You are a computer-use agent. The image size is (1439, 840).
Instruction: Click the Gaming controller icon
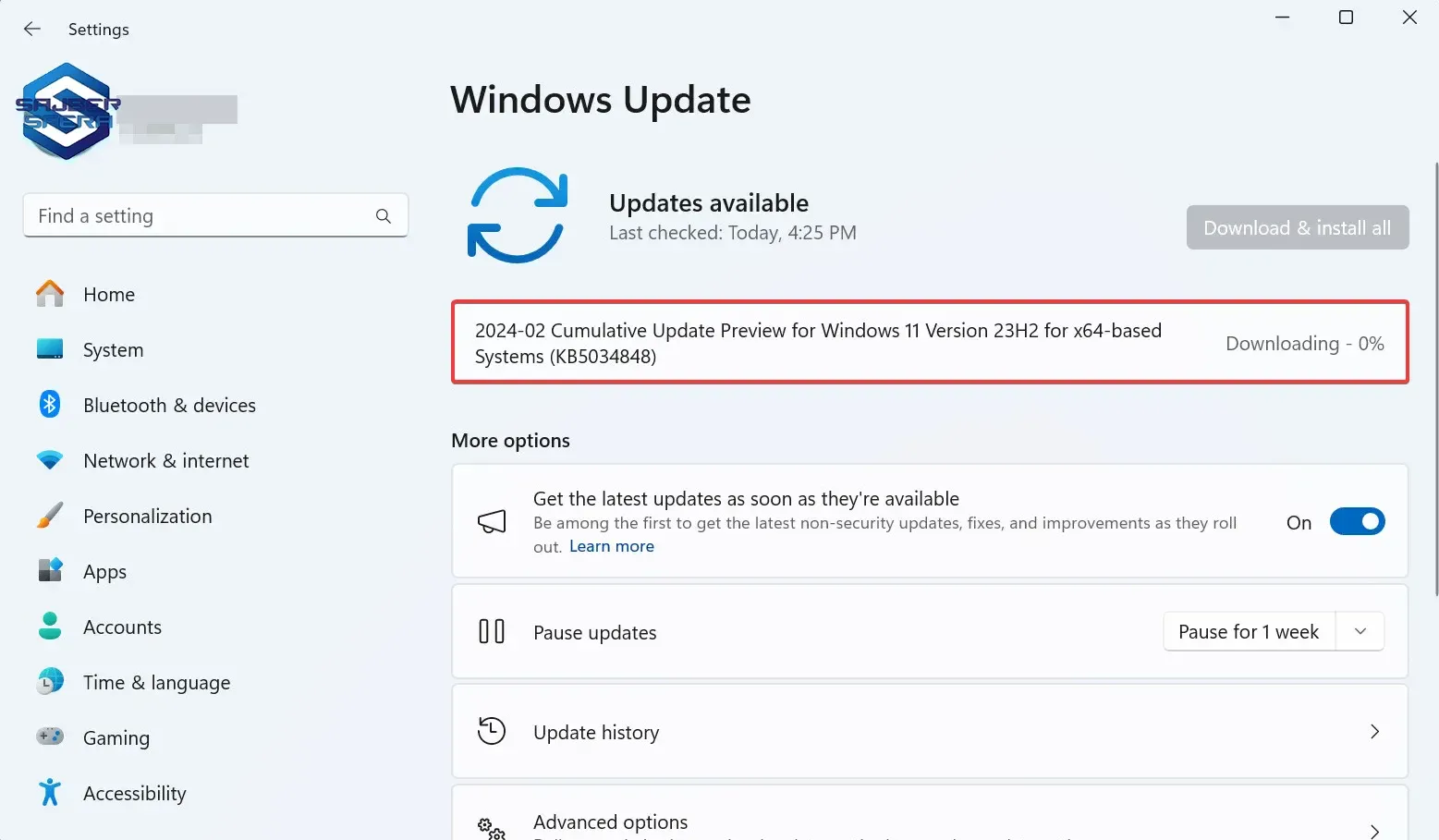(x=50, y=737)
